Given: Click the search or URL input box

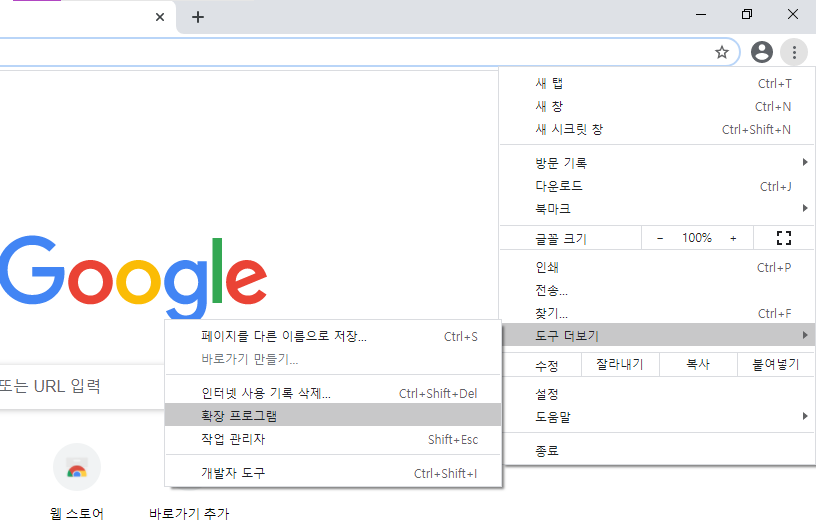Looking at the screenshot, I should coord(82,386).
